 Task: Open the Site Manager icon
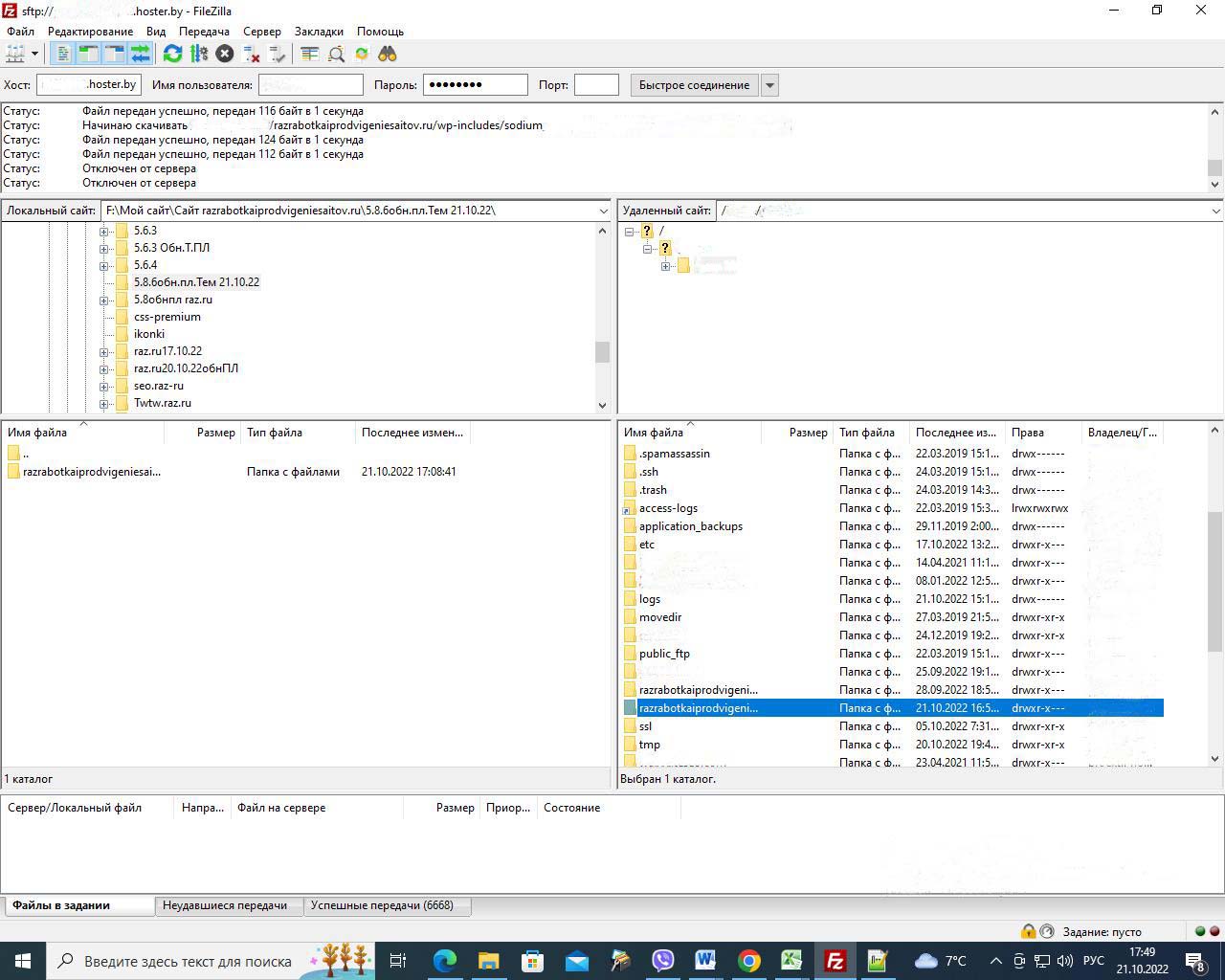(15, 54)
